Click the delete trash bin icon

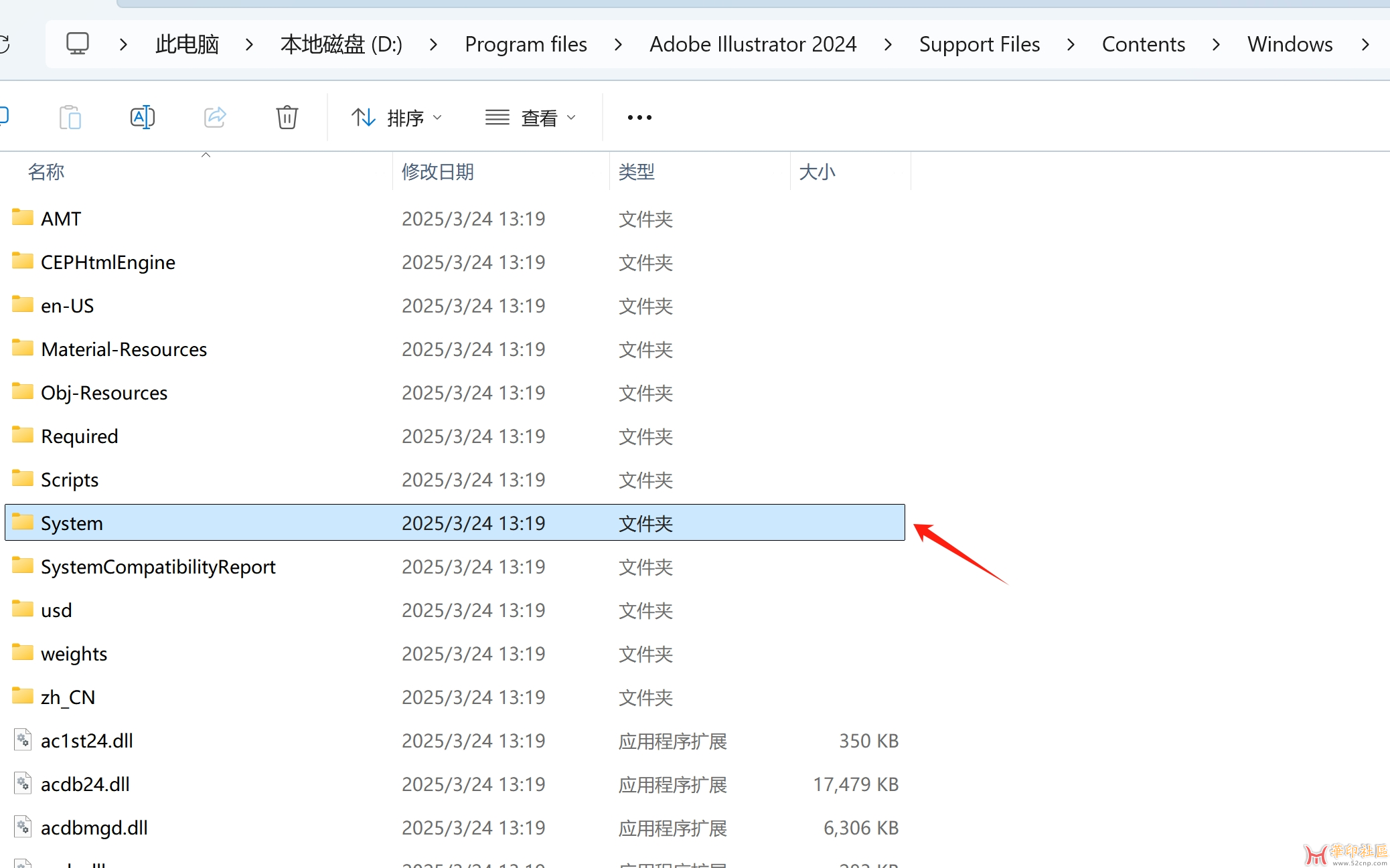(x=287, y=118)
